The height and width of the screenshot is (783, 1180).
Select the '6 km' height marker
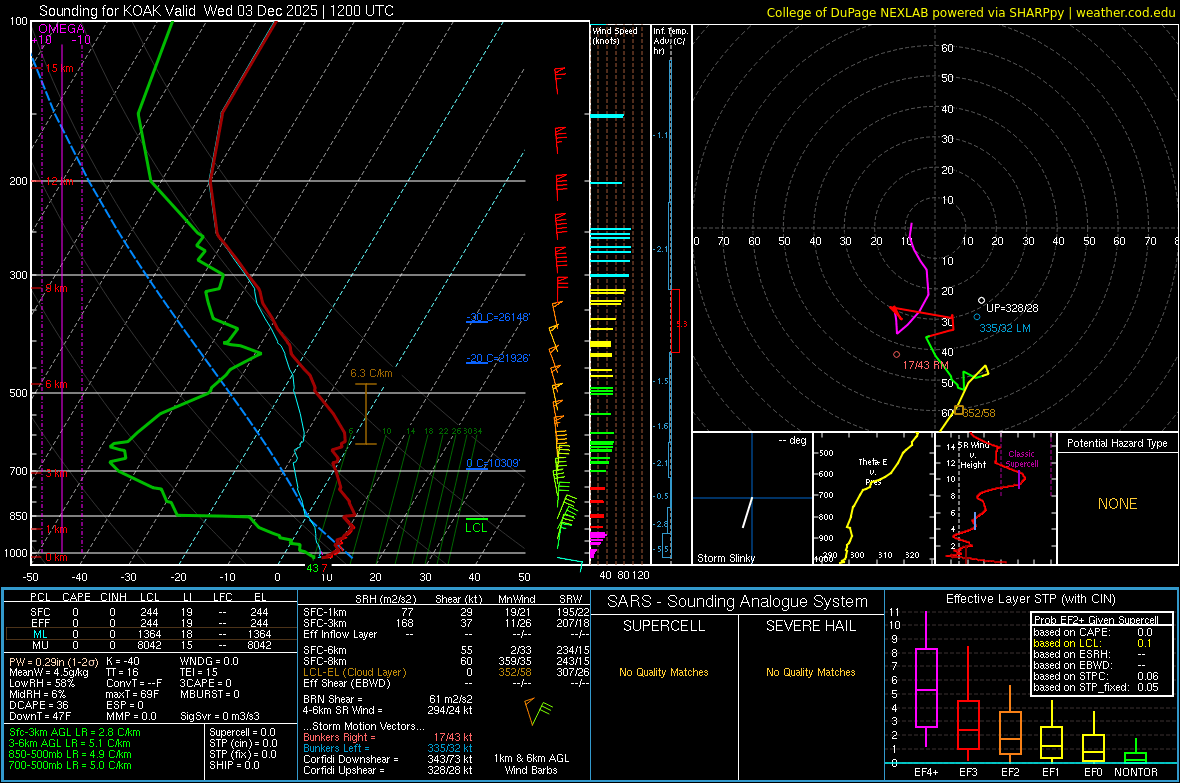tap(56, 384)
